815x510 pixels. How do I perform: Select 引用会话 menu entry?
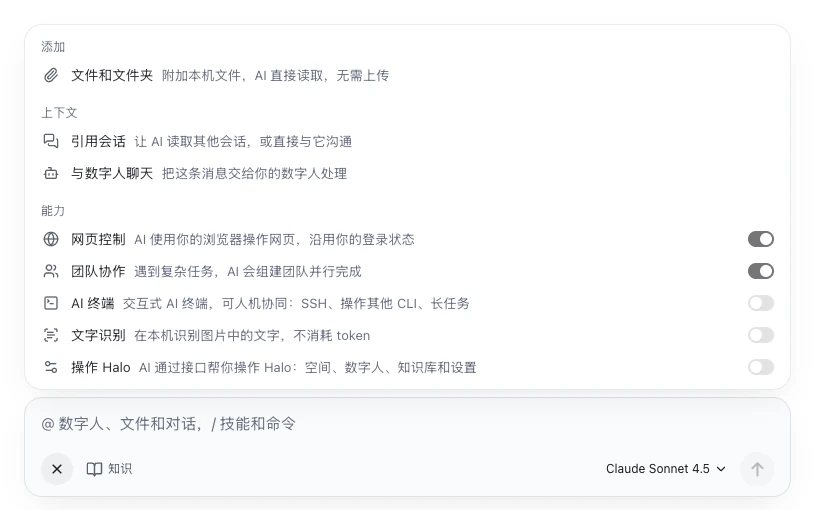click(408, 141)
